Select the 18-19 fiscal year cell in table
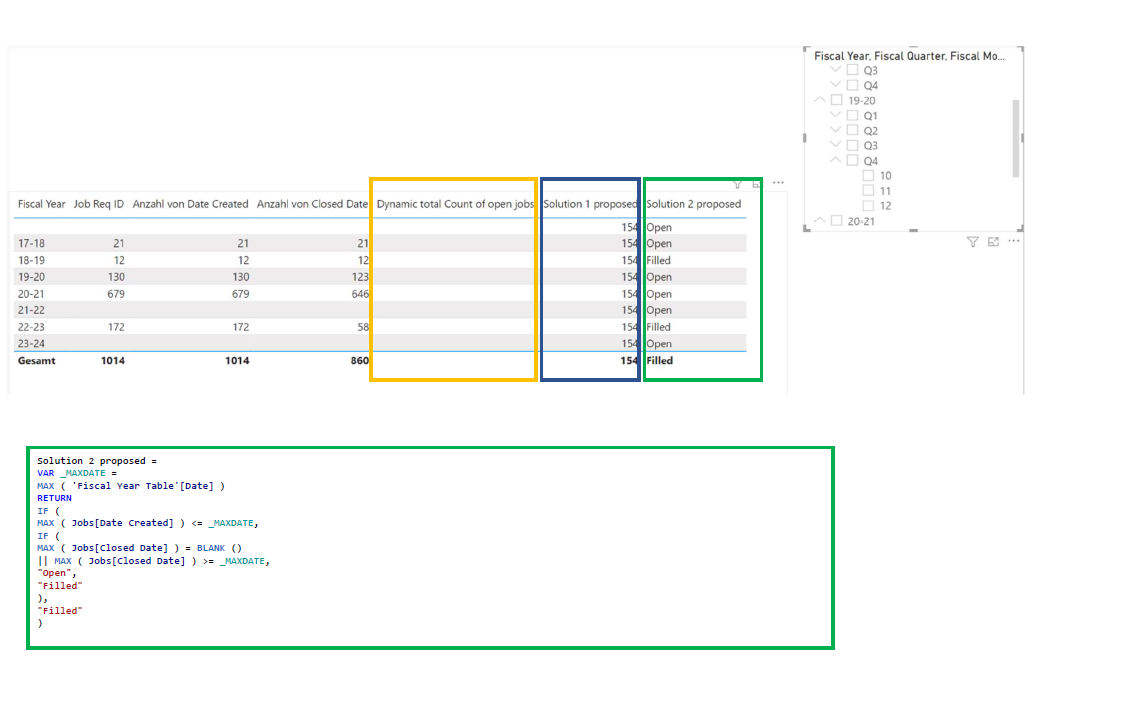The height and width of the screenshot is (701, 1125). coord(31,260)
